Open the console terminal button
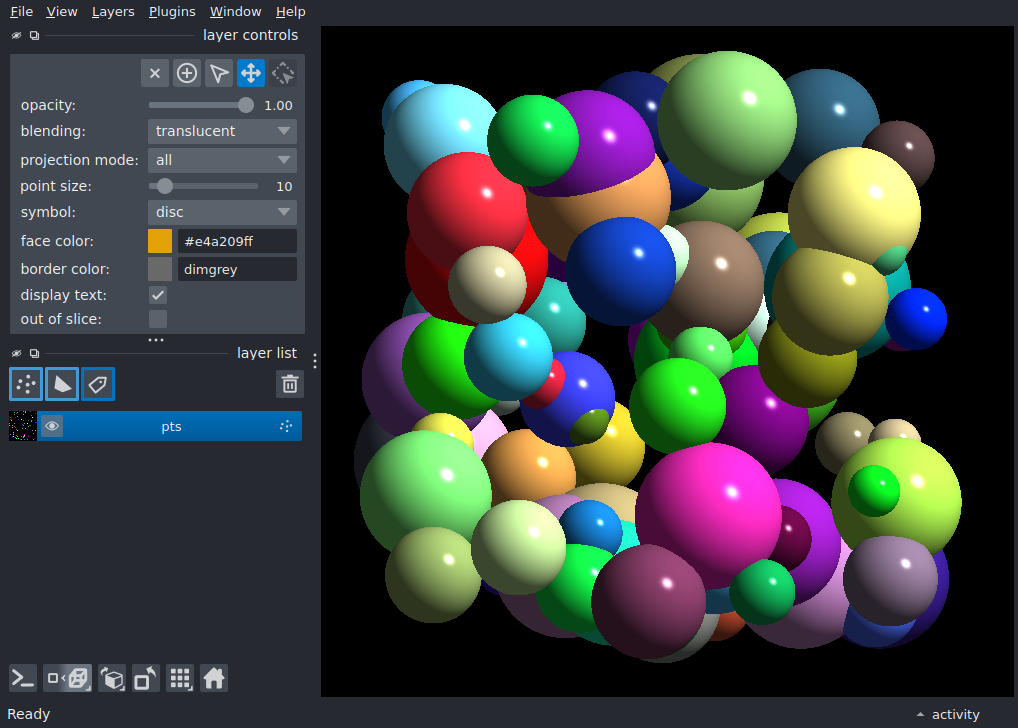Image resolution: width=1018 pixels, height=728 pixels. (x=23, y=679)
